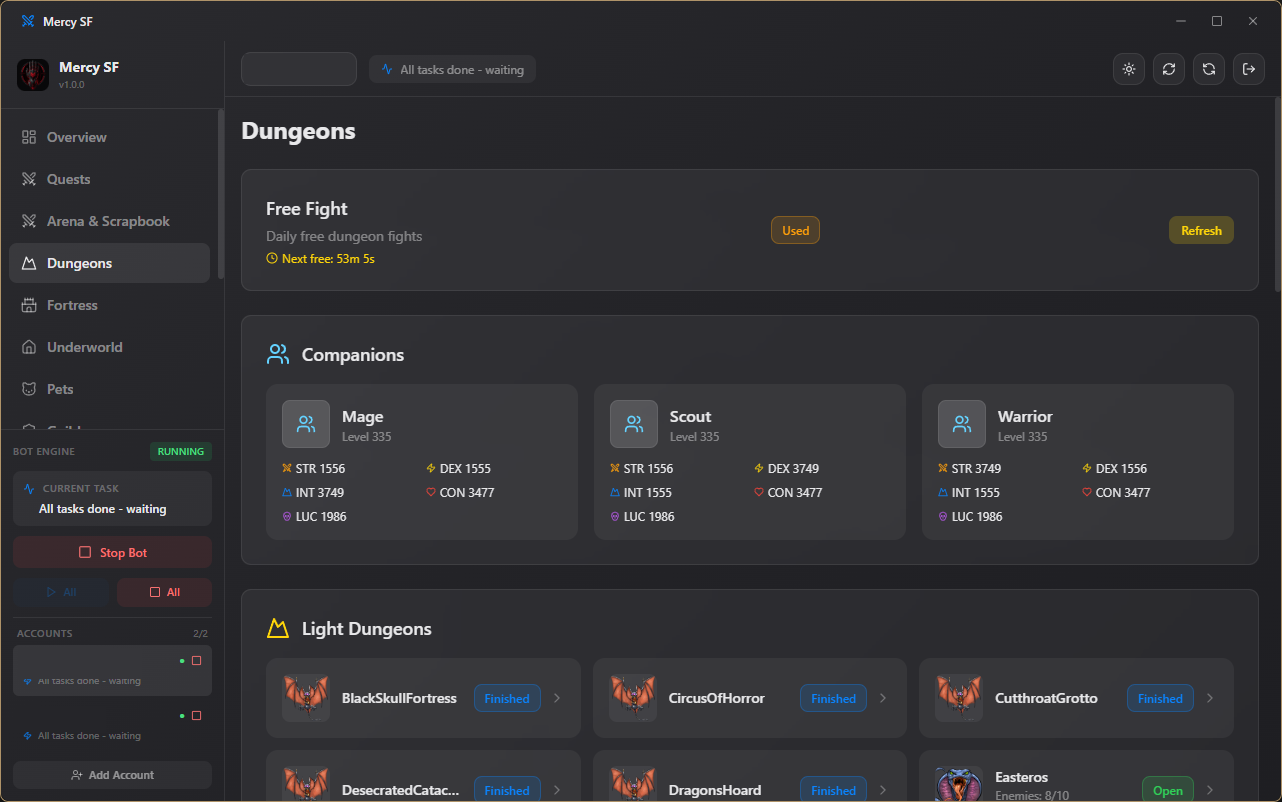The height and width of the screenshot is (802, 1282).
Task: Expand Easteros with its chevron
Action: point(1210,790)
